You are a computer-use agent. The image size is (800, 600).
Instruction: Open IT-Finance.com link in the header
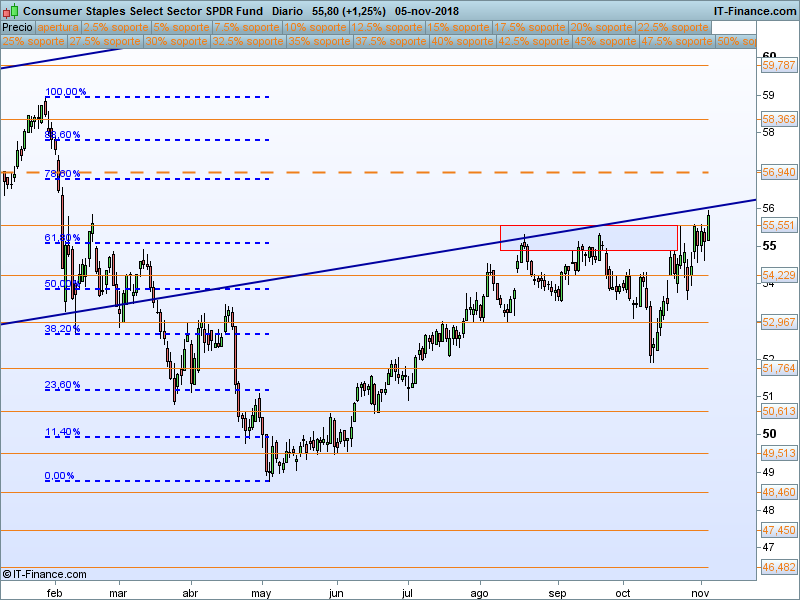[755, 11]
